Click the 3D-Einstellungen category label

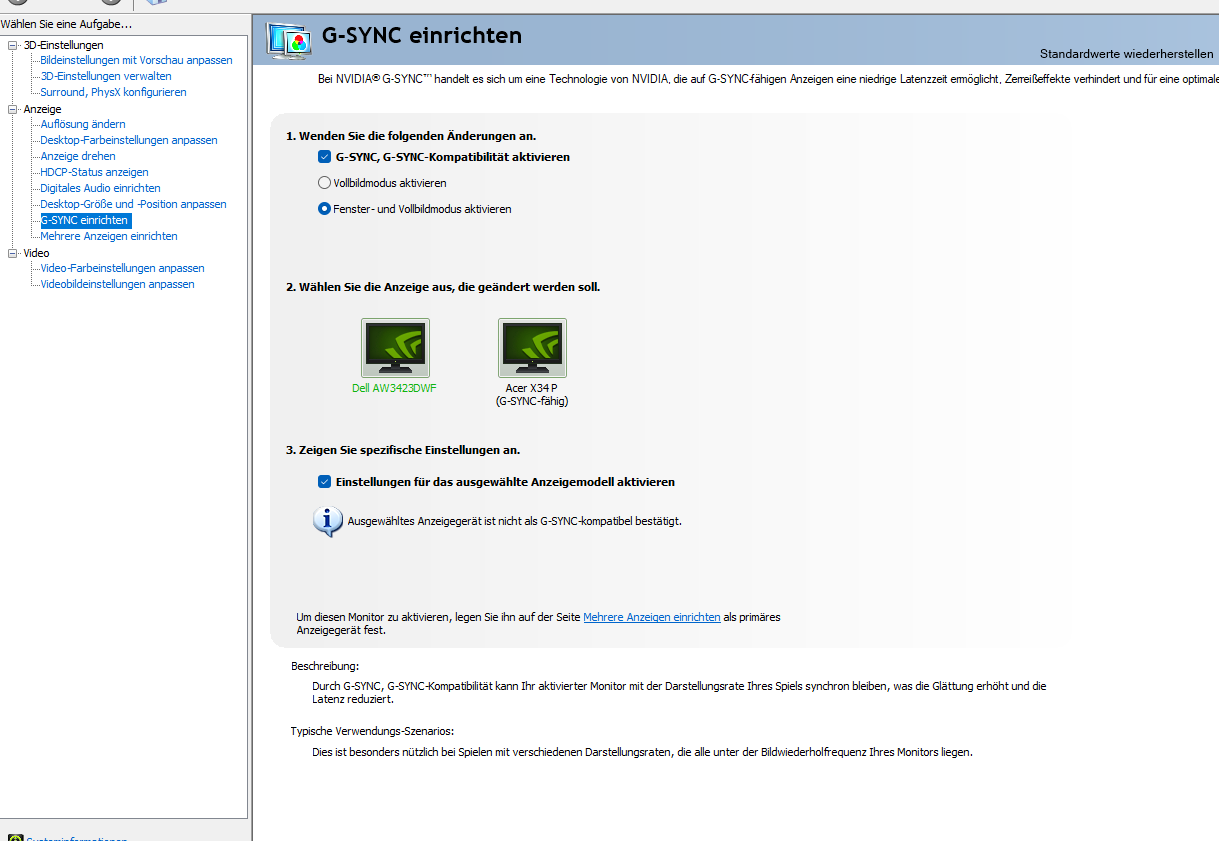coord(63,45)
